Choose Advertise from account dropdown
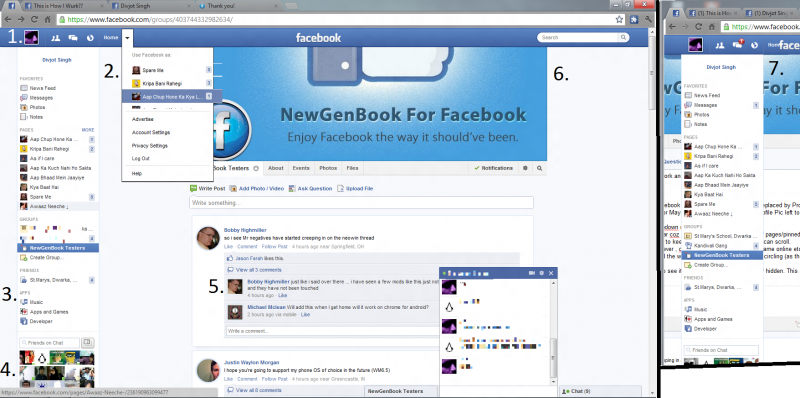The height and width of the screenshot is (398, 800). tap(143, 119)
